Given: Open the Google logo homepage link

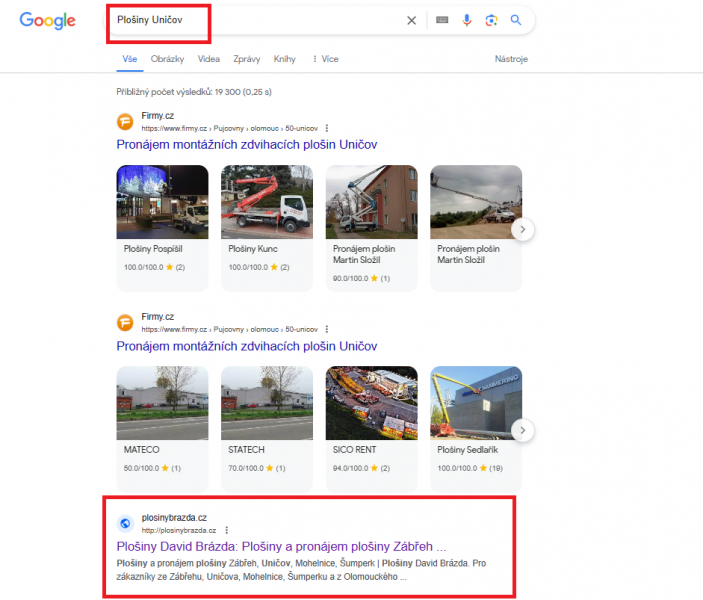Looking at the screenshot, I should click(x=48, y=20).
